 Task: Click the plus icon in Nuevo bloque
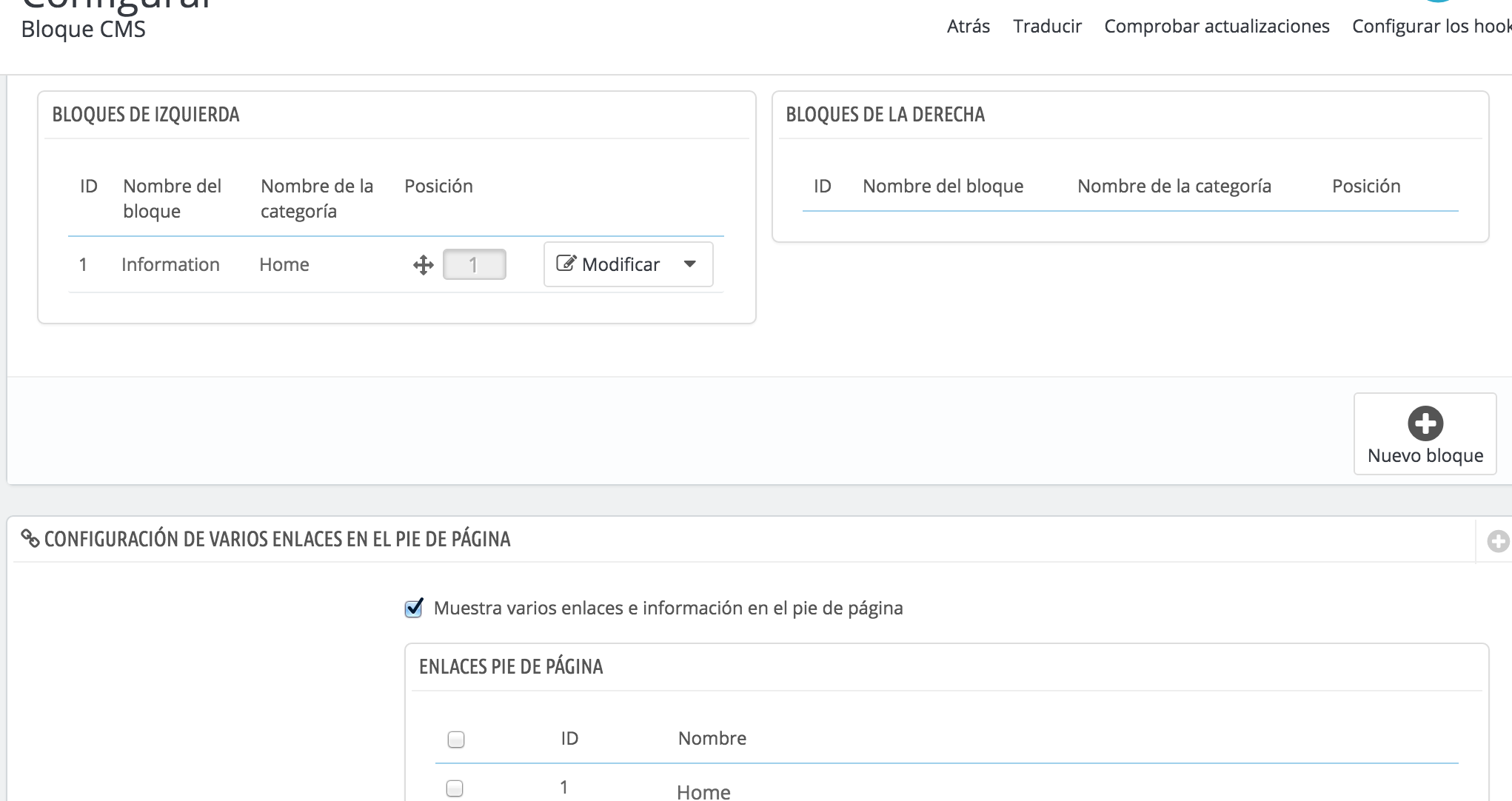[1425, 423]
